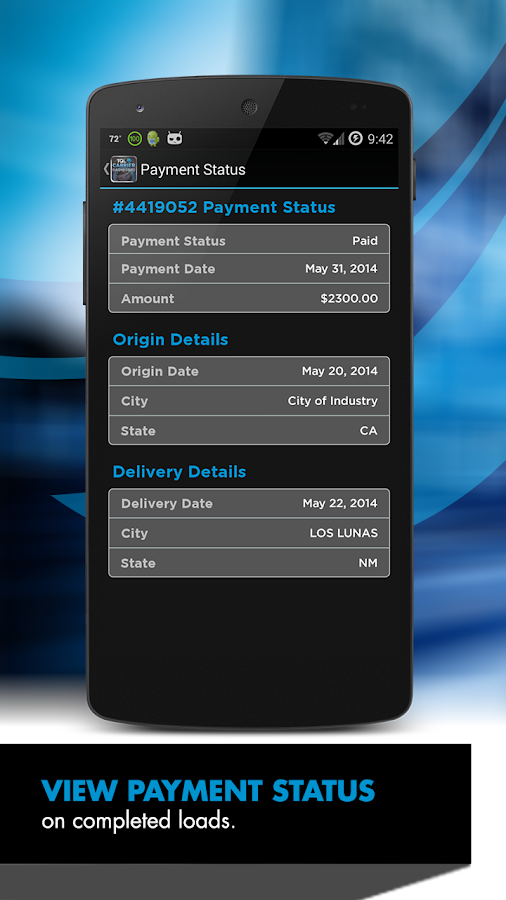Tap the Payment Status title bar text
The width and height of the screenshot is (506, 900).
193,169
